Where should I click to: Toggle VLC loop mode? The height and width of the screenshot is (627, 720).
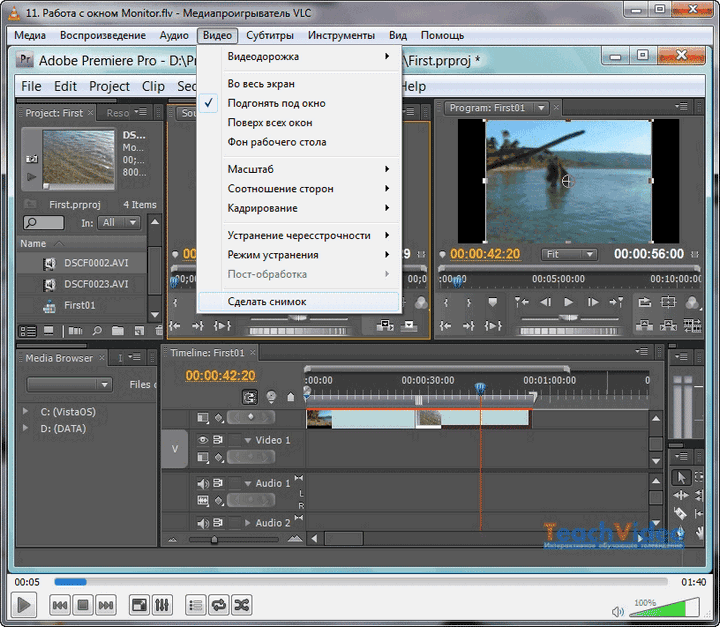219,605
